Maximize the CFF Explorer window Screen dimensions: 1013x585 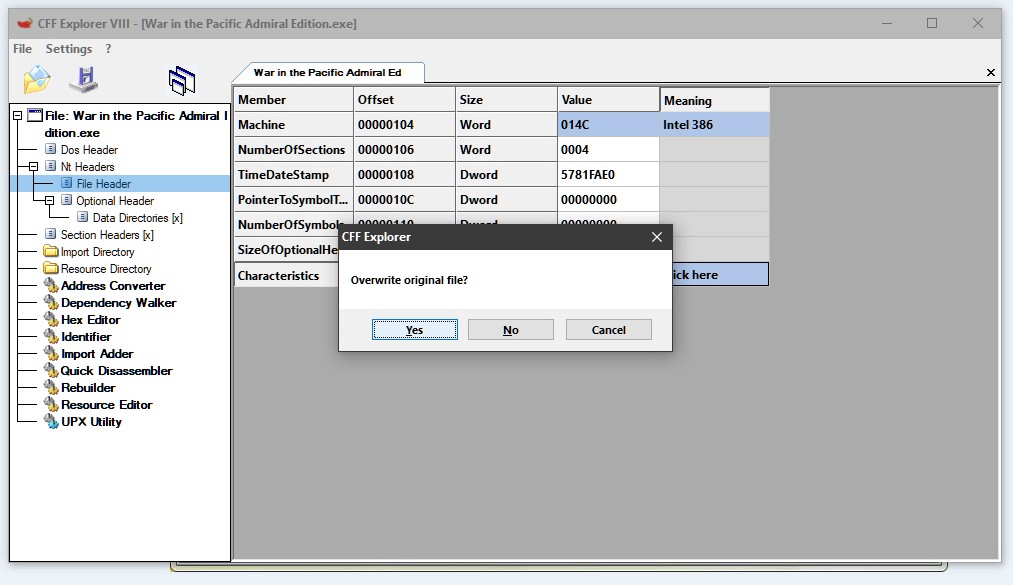[x=932, y=23]
